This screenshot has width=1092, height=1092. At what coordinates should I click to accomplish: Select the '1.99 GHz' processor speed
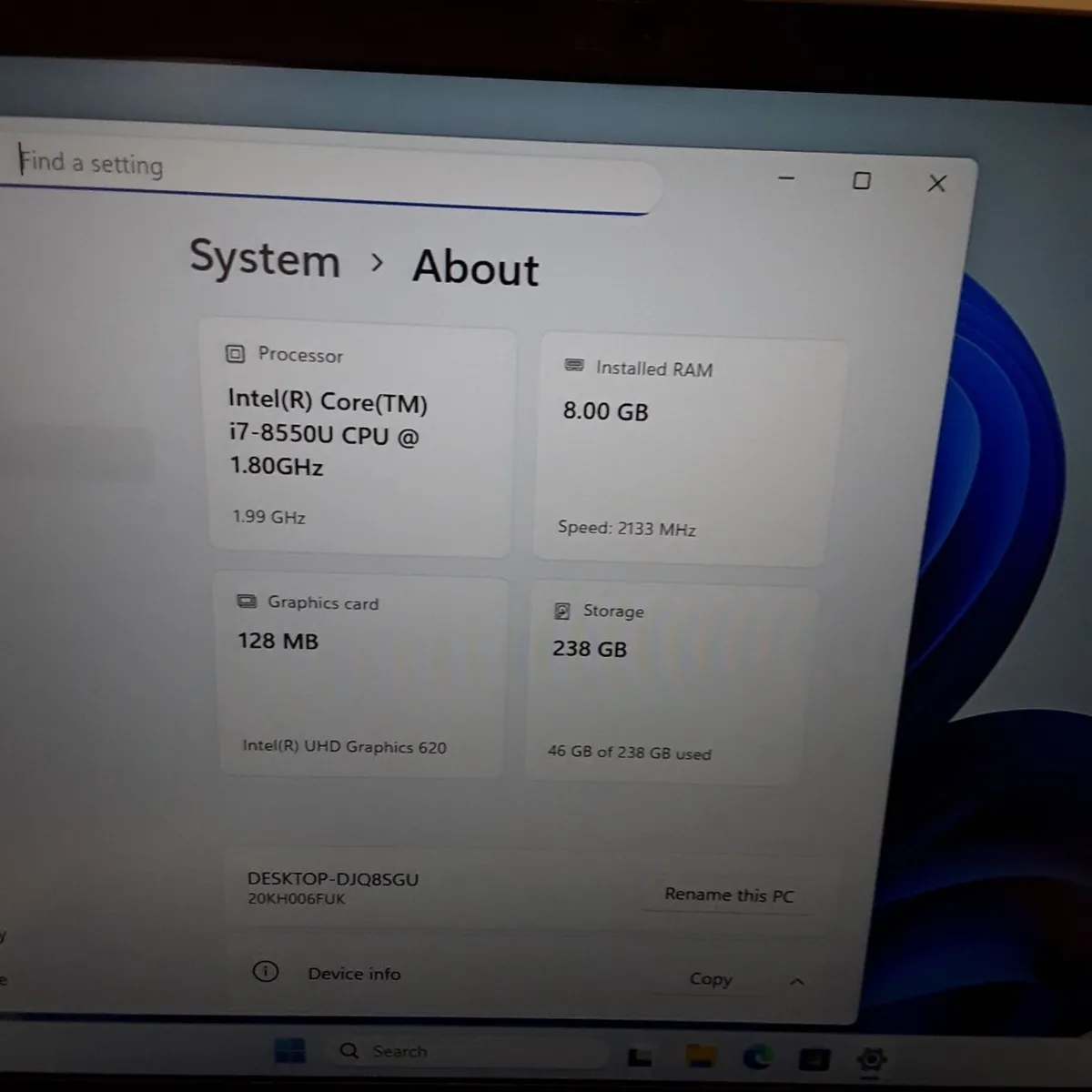click(x=268, y=516)
